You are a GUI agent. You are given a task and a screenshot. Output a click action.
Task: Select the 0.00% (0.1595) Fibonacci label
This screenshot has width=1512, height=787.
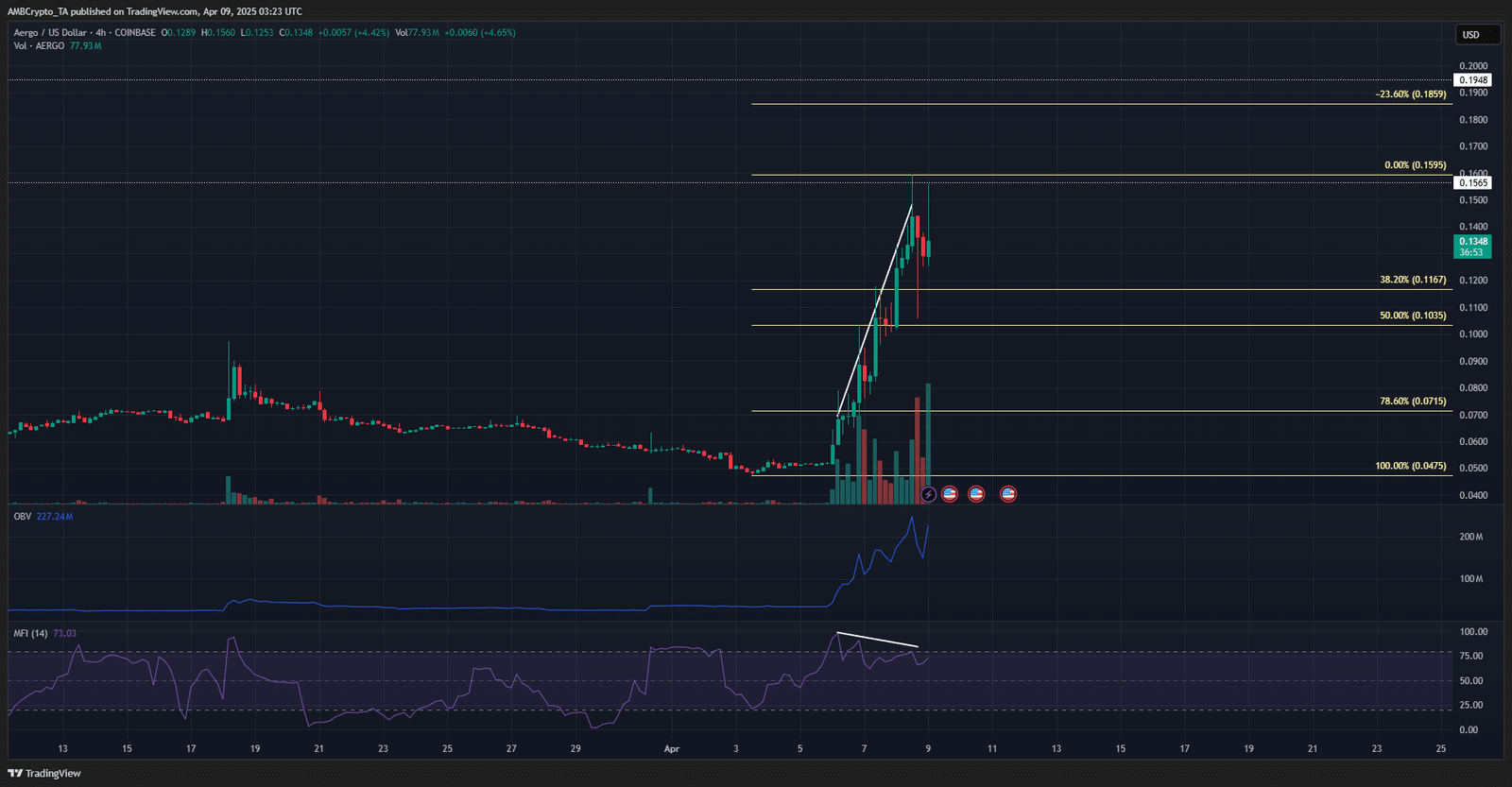[1415, 165]
